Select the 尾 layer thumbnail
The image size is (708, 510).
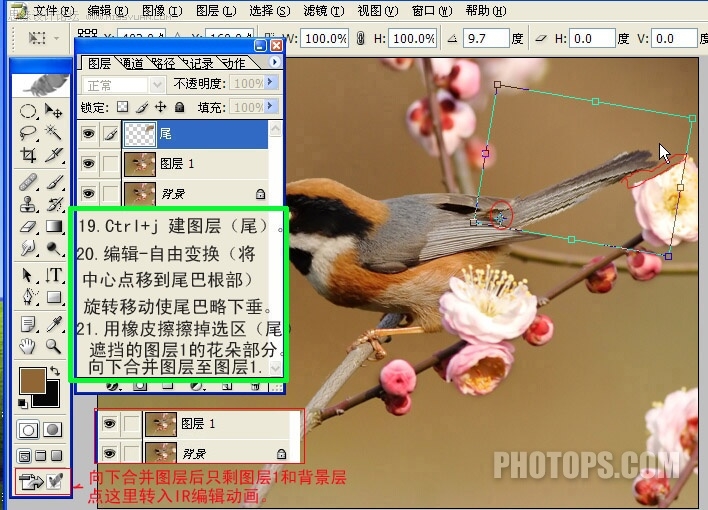tap(140, 134)
